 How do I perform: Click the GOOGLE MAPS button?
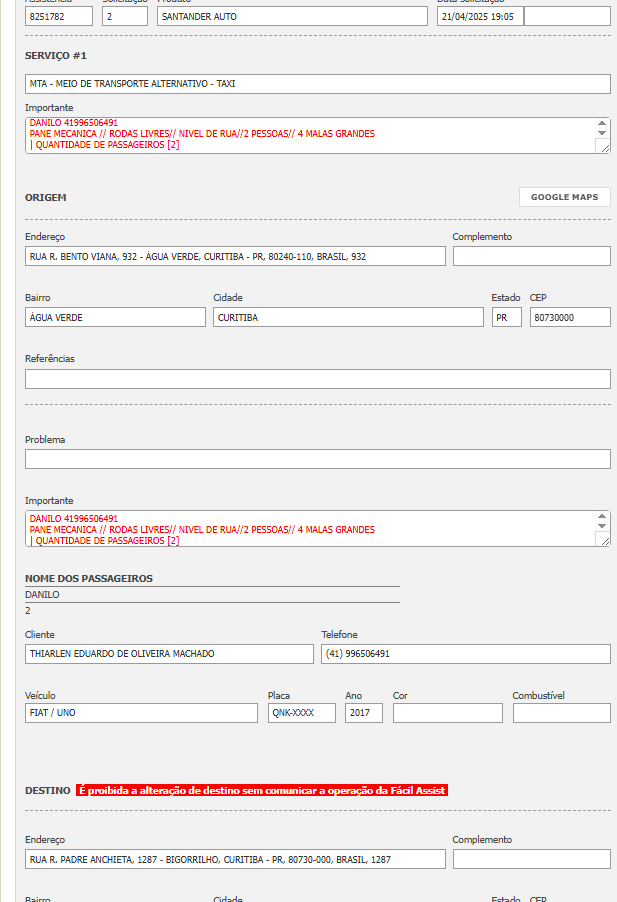pyautogui.click(x=564, y=197)
